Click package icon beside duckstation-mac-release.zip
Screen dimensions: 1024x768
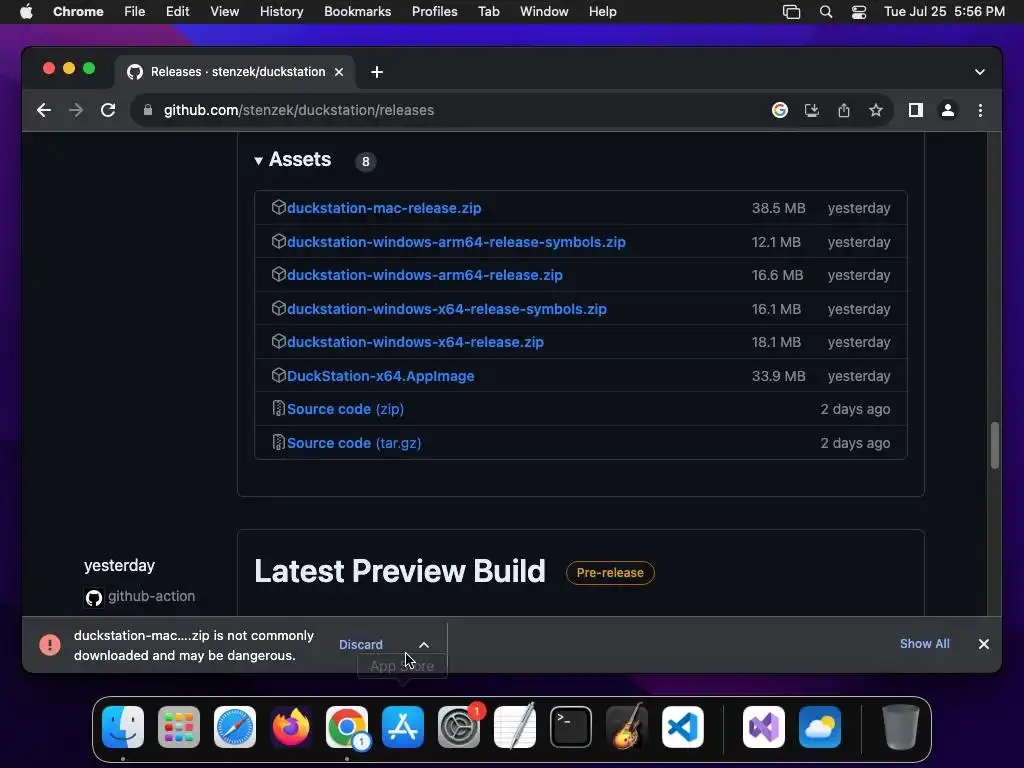(279, 208)
